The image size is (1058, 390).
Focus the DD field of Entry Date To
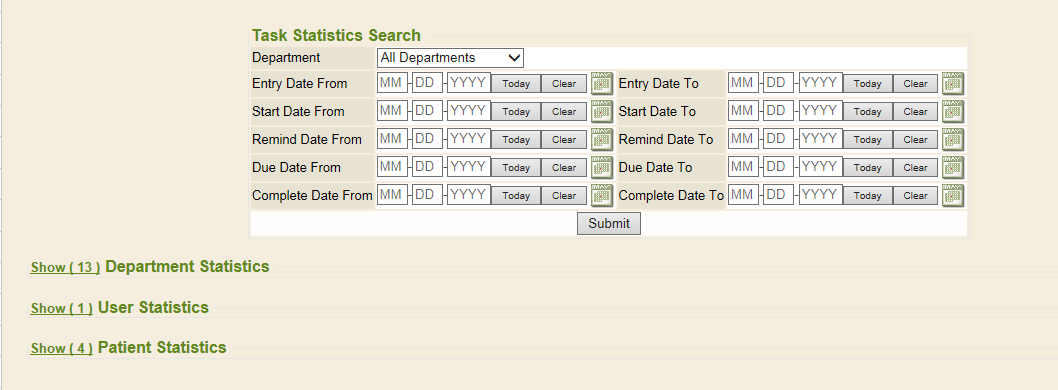(778, 83)
